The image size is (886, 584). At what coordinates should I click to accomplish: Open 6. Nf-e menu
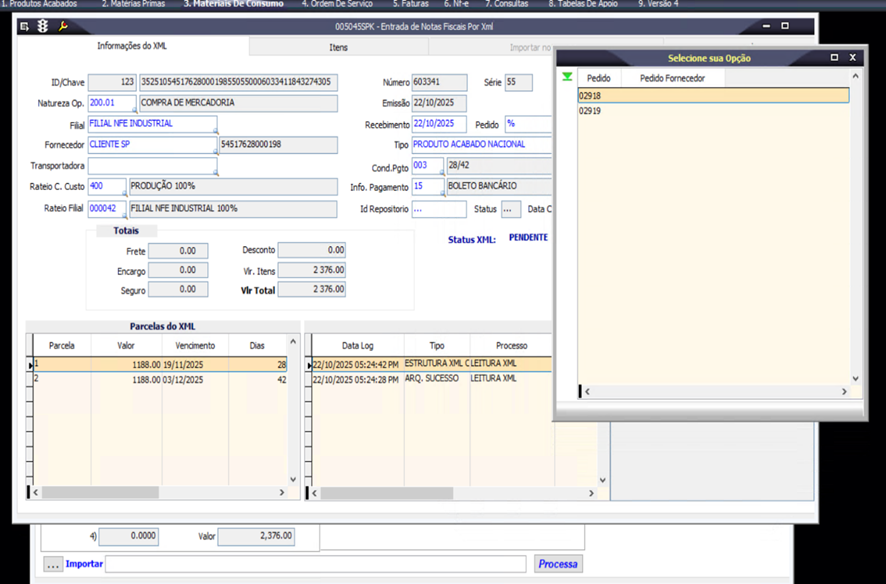coord(456,4)
